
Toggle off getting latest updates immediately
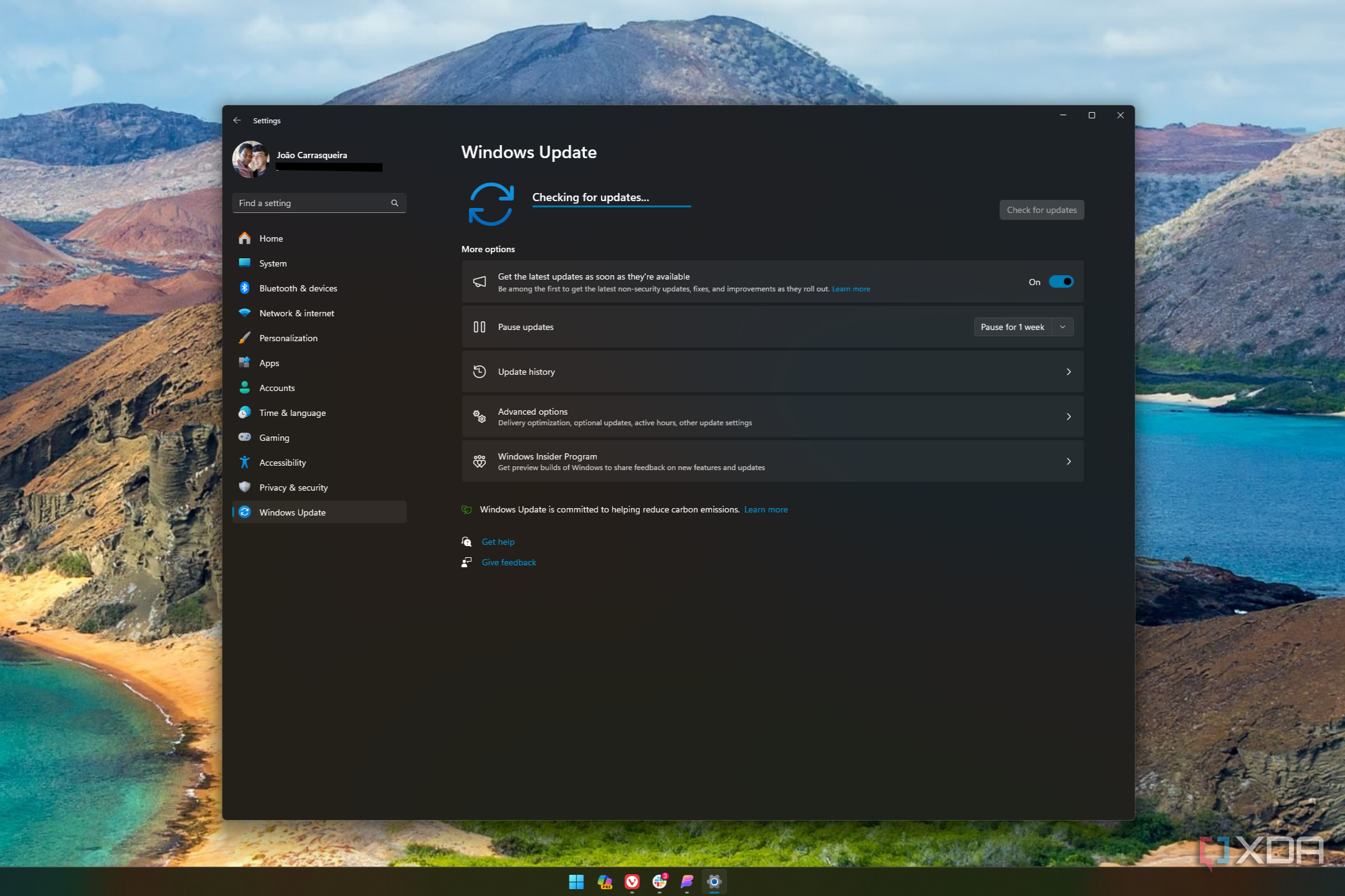tap(1061, 281)
